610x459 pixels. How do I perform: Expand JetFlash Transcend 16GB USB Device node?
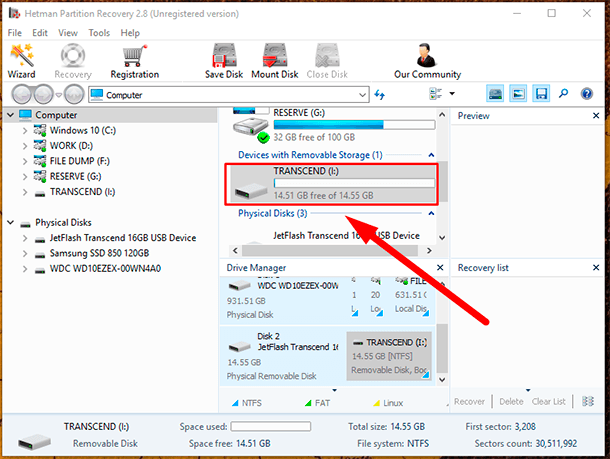click(x=25, y=238)
